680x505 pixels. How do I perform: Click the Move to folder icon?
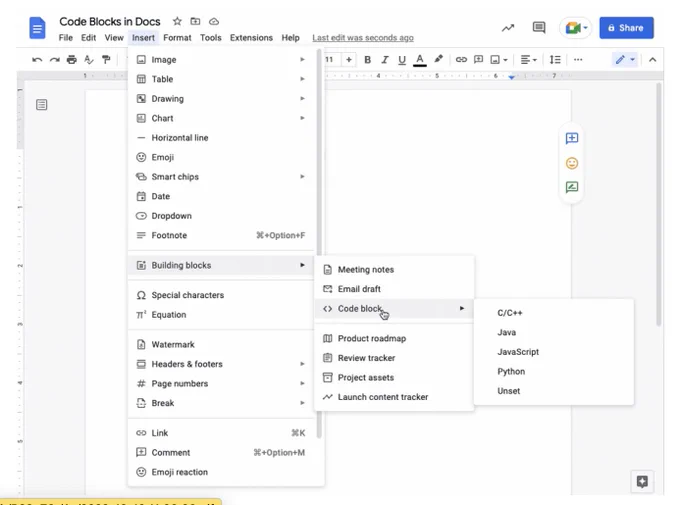[196, 21]
